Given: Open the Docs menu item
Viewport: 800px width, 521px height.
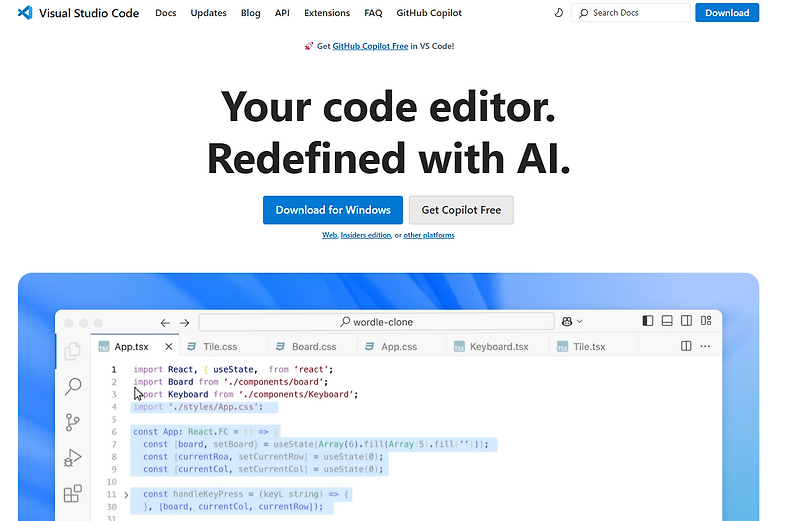Looking at the screenshot, I should 166,13.
